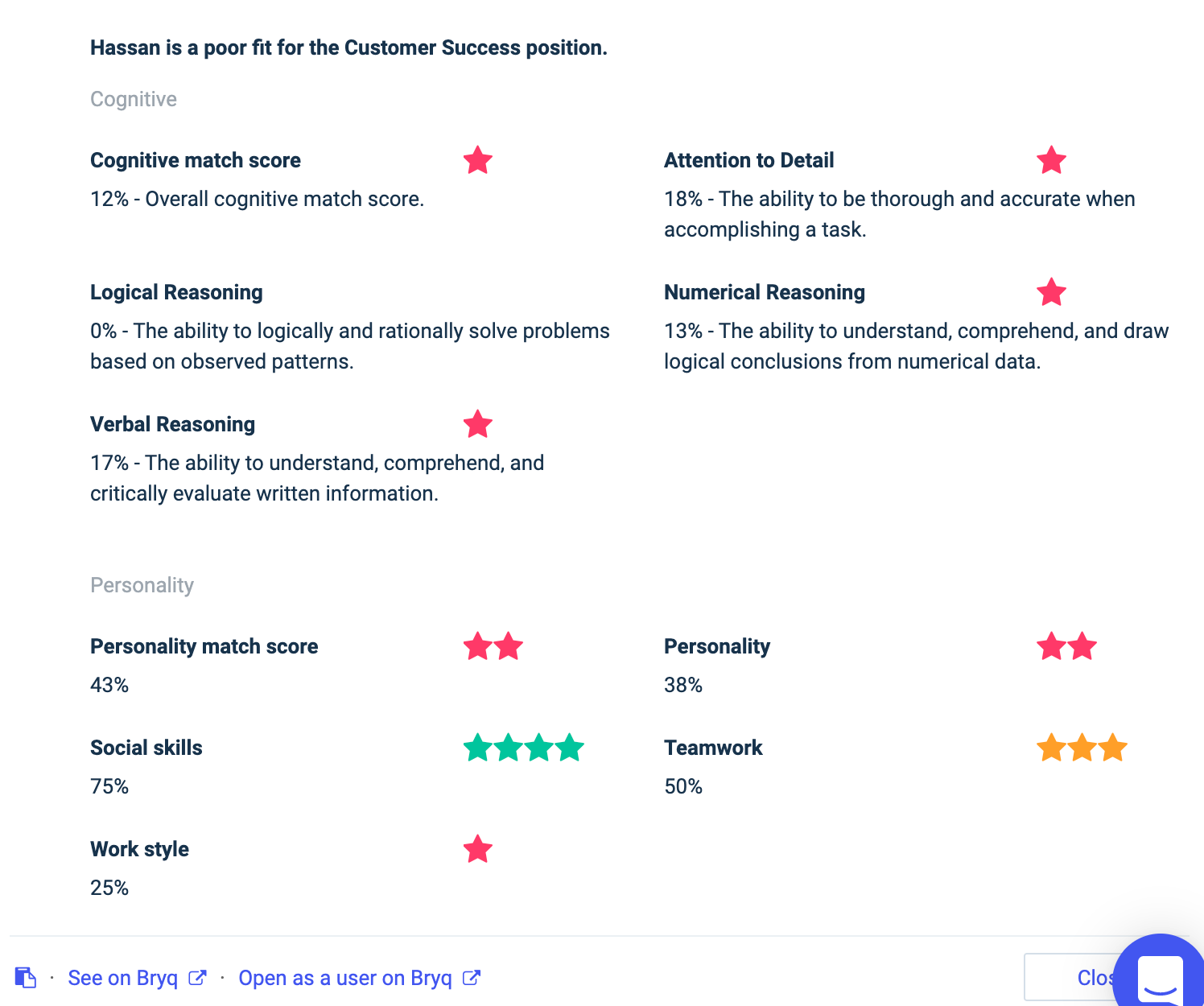The width and height of the screenshot is (1204, 1006).
Task: Open the chat widget bubble
Action: tap(1160, 975)
